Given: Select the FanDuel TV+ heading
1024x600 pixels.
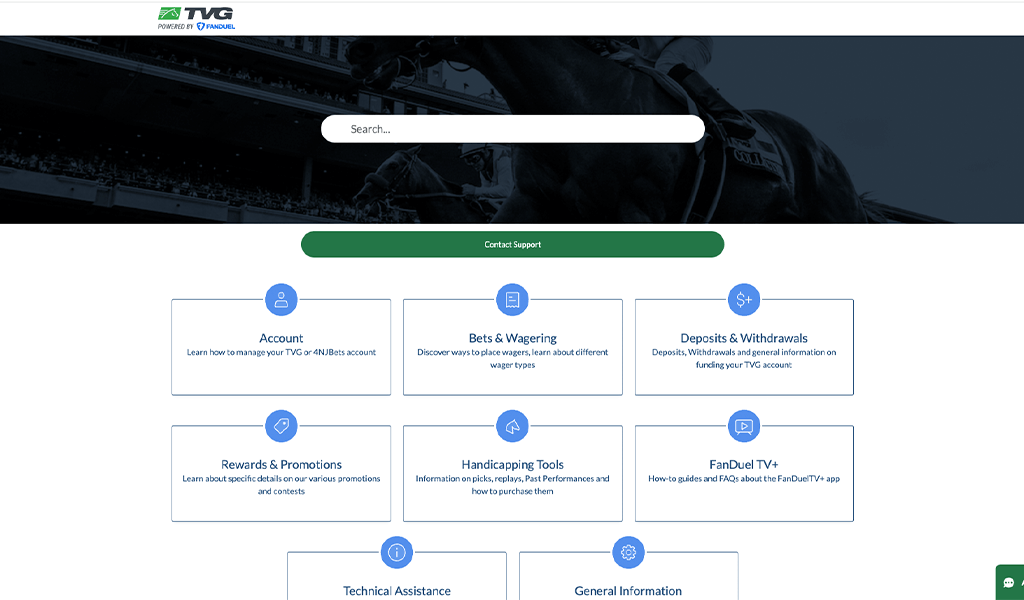Looking at the screenshot, I should (x=744, y=464).
